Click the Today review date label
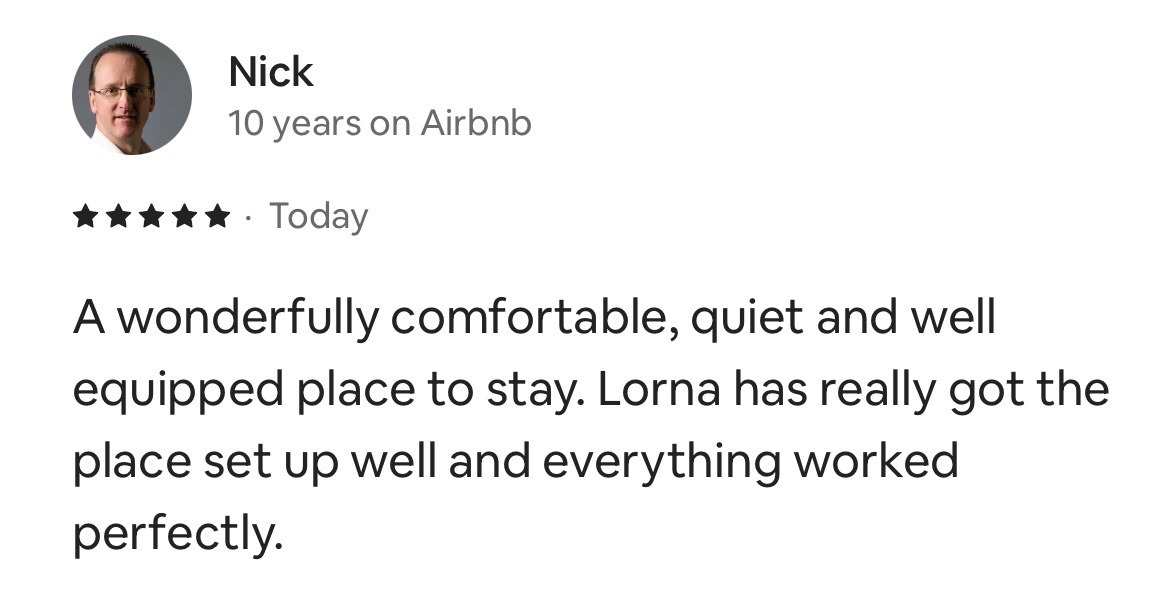The image size is (1157, 612). (319, 217)
